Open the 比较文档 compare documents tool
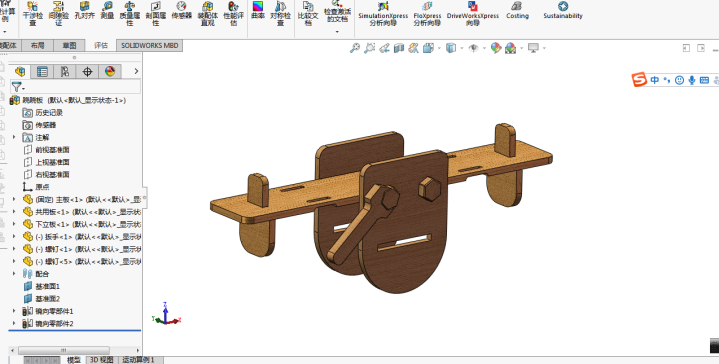This screenshot has height=364, width=719. pyautogui.click(x=308, y=13)
